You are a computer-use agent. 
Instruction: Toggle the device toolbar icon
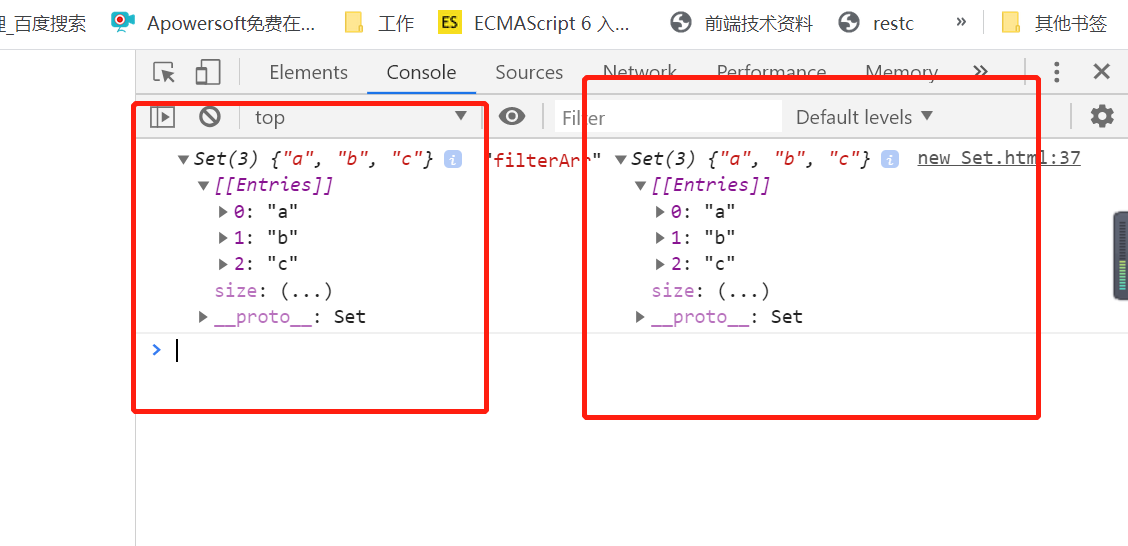pos(207,73)
